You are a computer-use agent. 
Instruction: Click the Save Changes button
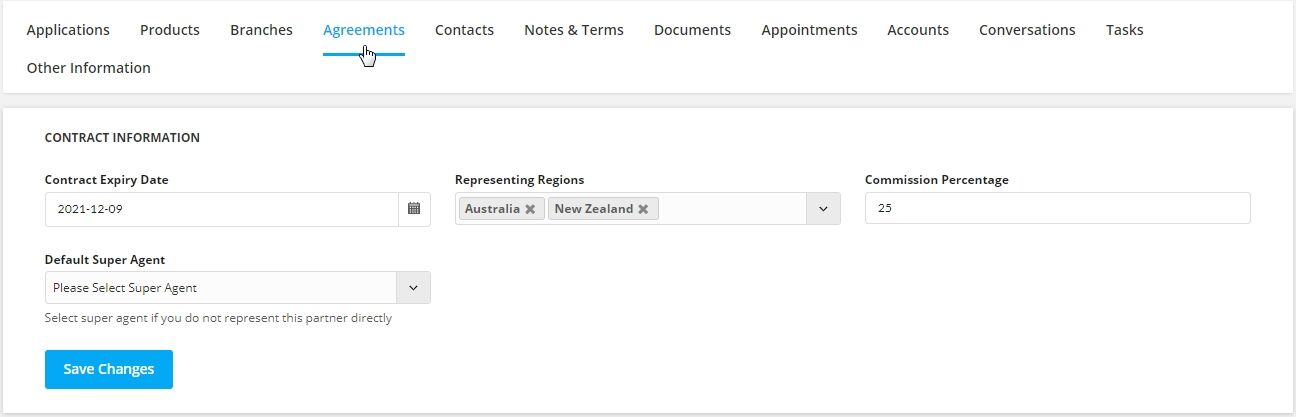(109, 369)
